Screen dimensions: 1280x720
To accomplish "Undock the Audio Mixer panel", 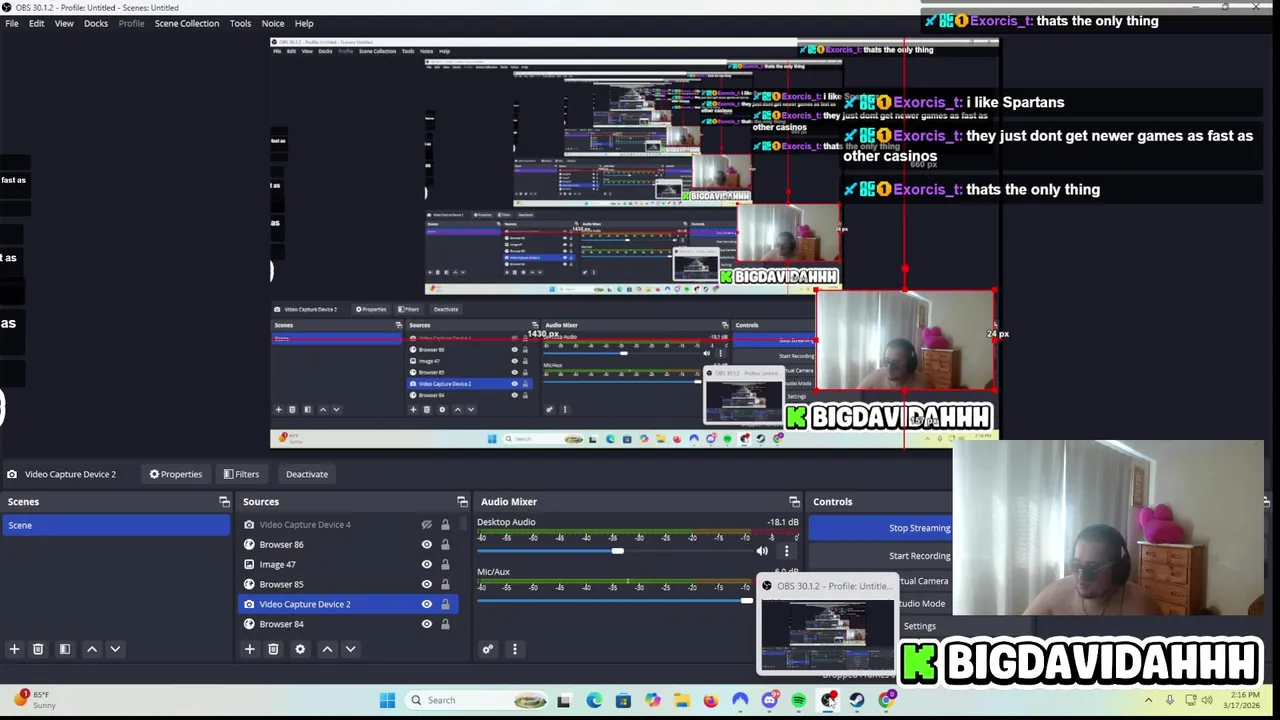I will coord(794,502).
